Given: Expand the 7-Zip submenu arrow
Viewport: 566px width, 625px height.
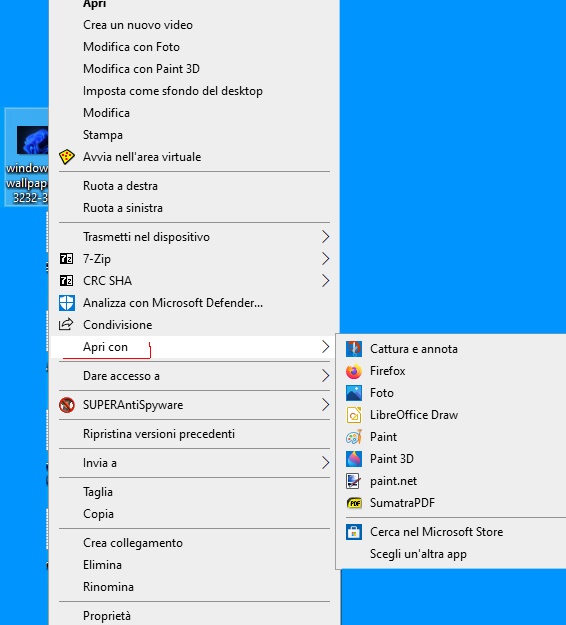Looking at the screenshot, I should coord(325,259).
